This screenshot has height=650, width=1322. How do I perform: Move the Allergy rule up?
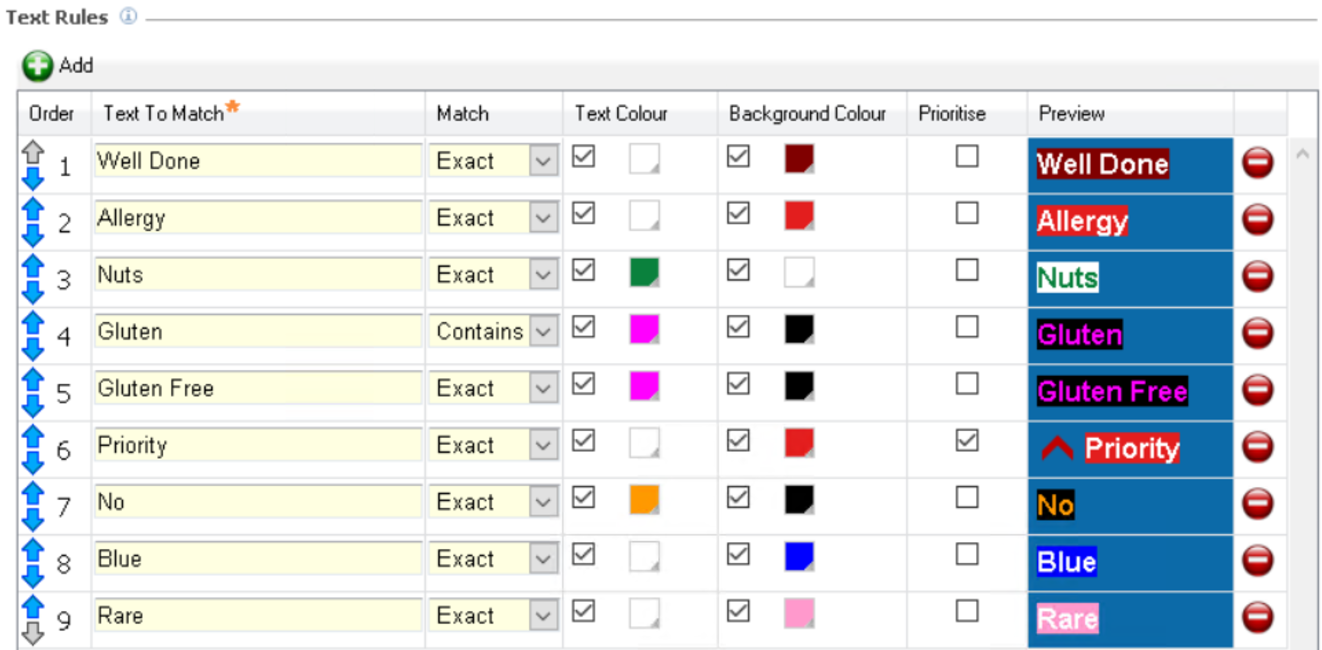coord(33,209)
